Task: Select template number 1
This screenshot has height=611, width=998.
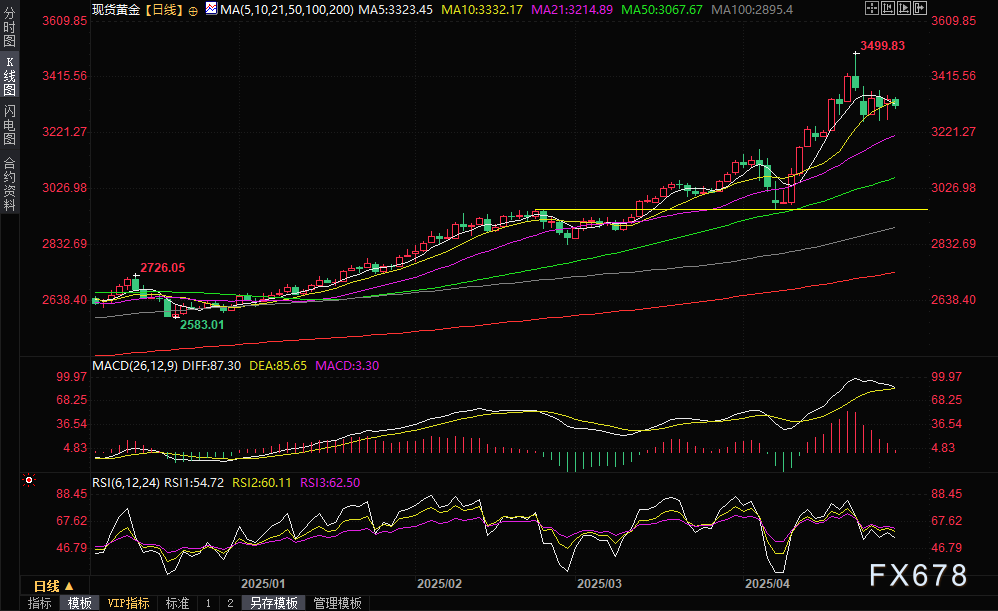Action: point(208,603)
